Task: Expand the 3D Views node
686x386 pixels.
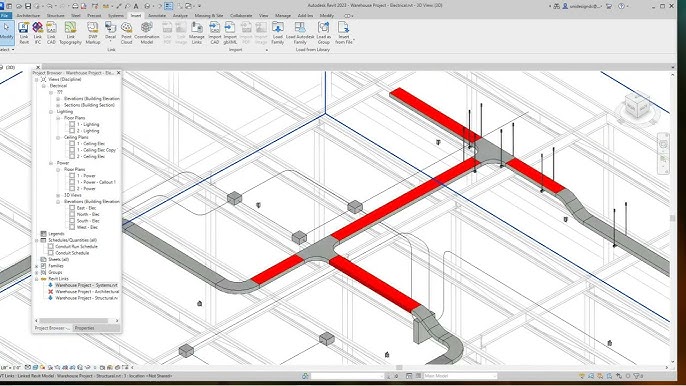Action: click(x=58, y=195)
